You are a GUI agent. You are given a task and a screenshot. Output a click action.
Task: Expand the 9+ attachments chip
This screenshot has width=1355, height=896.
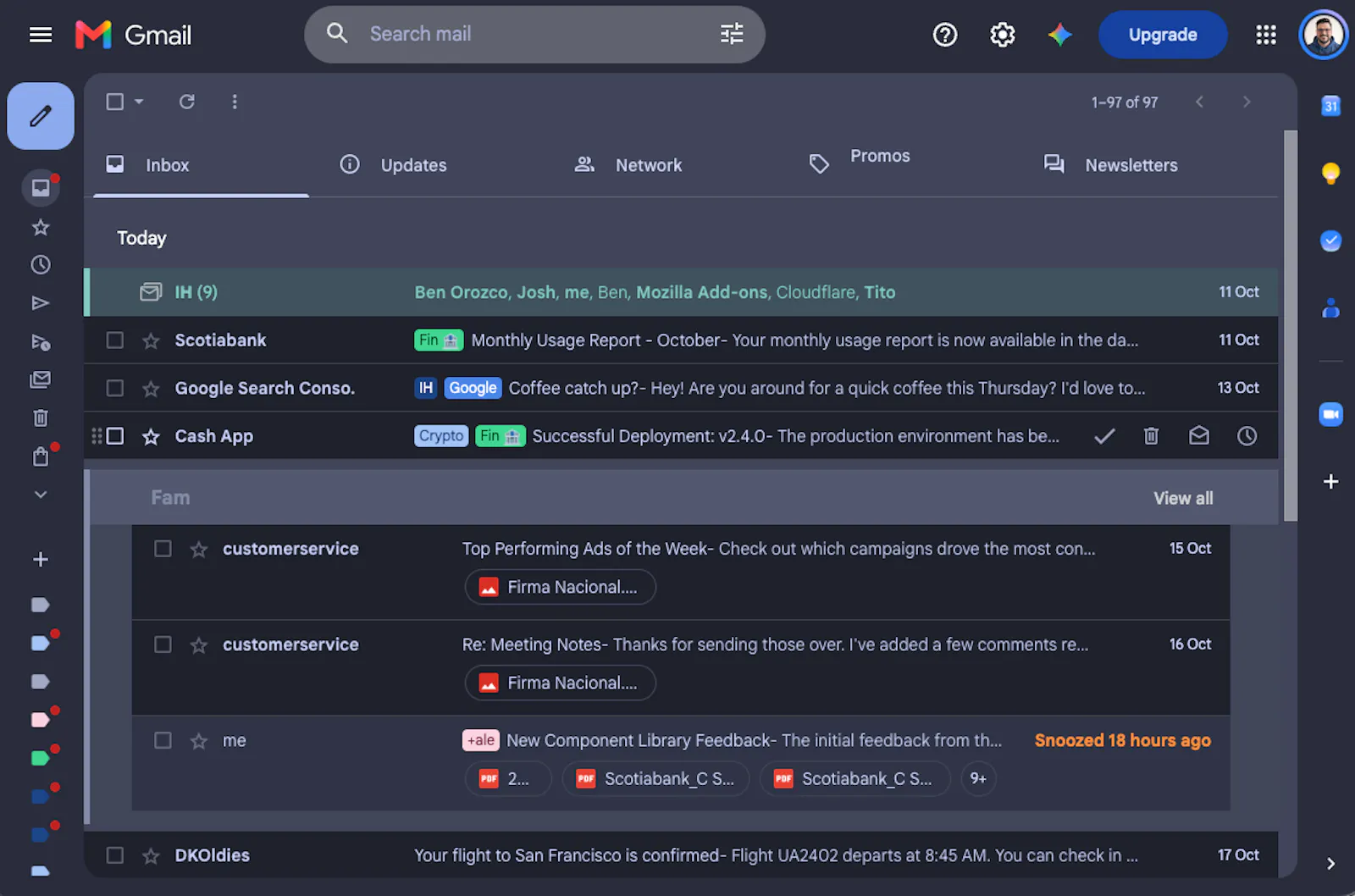point(978,778)
